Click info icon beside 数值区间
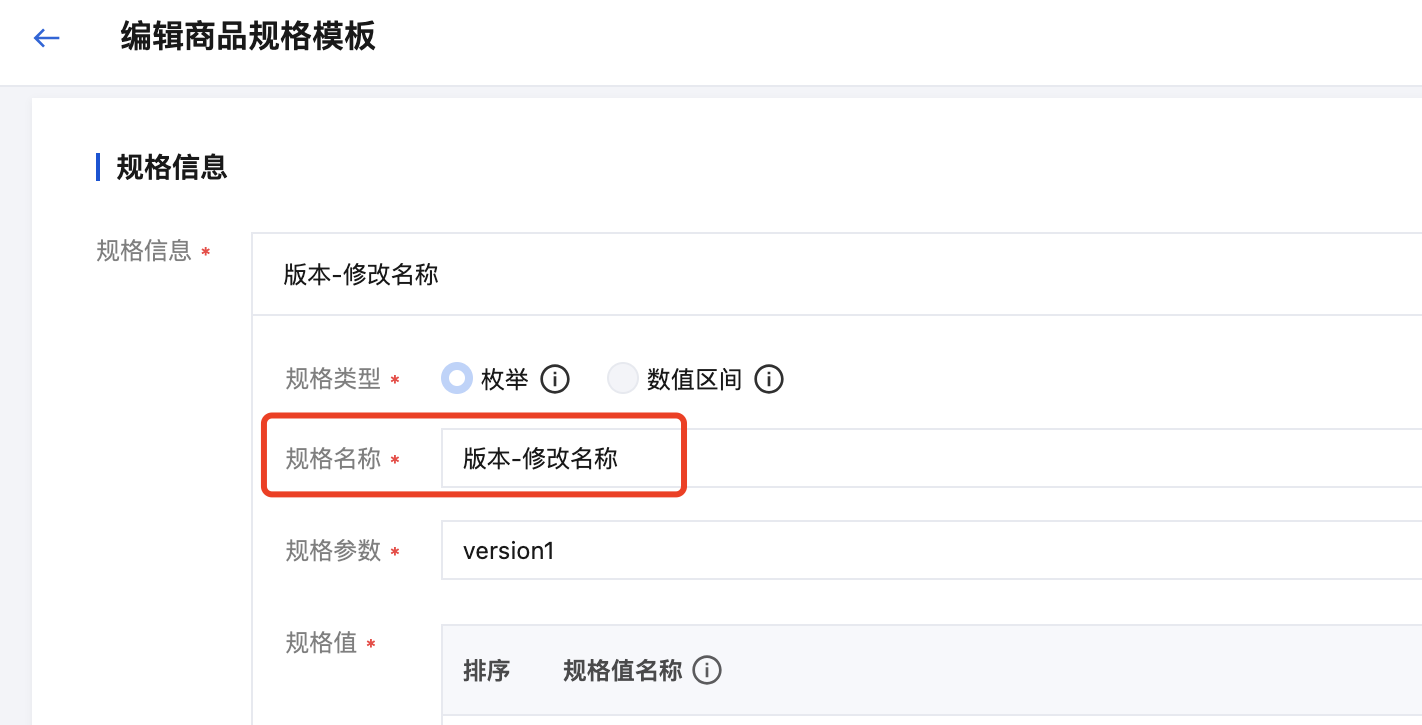This screenshot has height=725, width=1422. coord(768,380)
